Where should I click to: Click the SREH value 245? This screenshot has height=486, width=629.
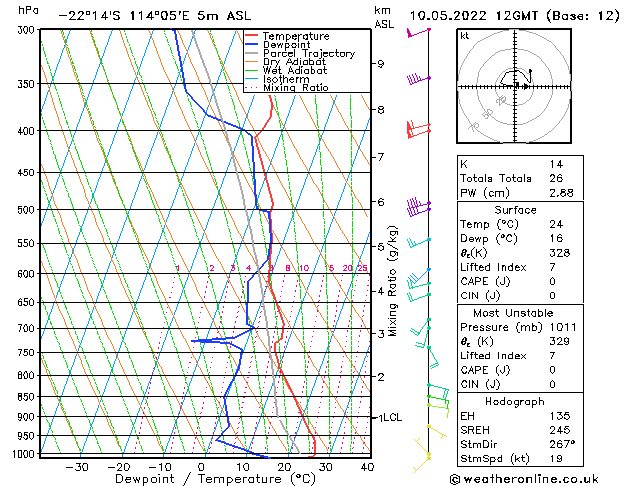[560, 430]
